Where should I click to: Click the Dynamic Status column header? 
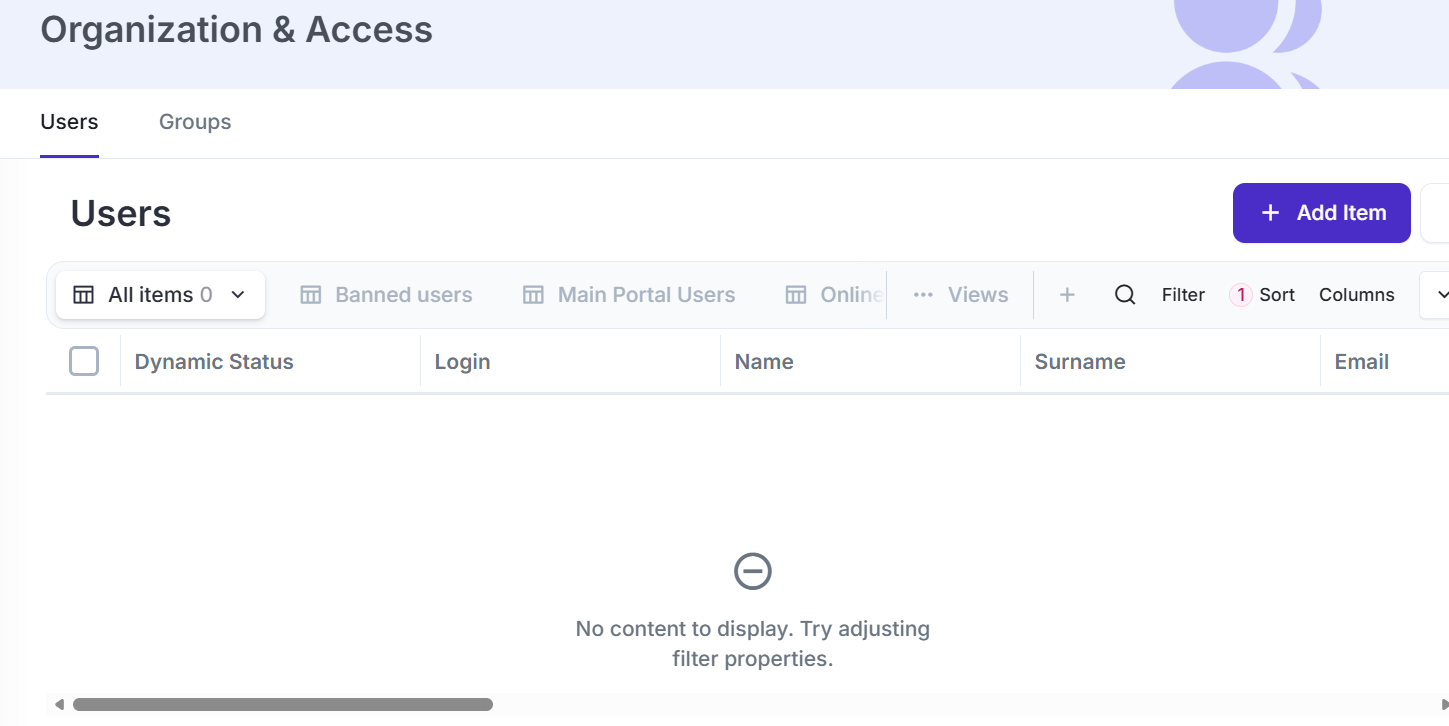[x=214, y=362]
